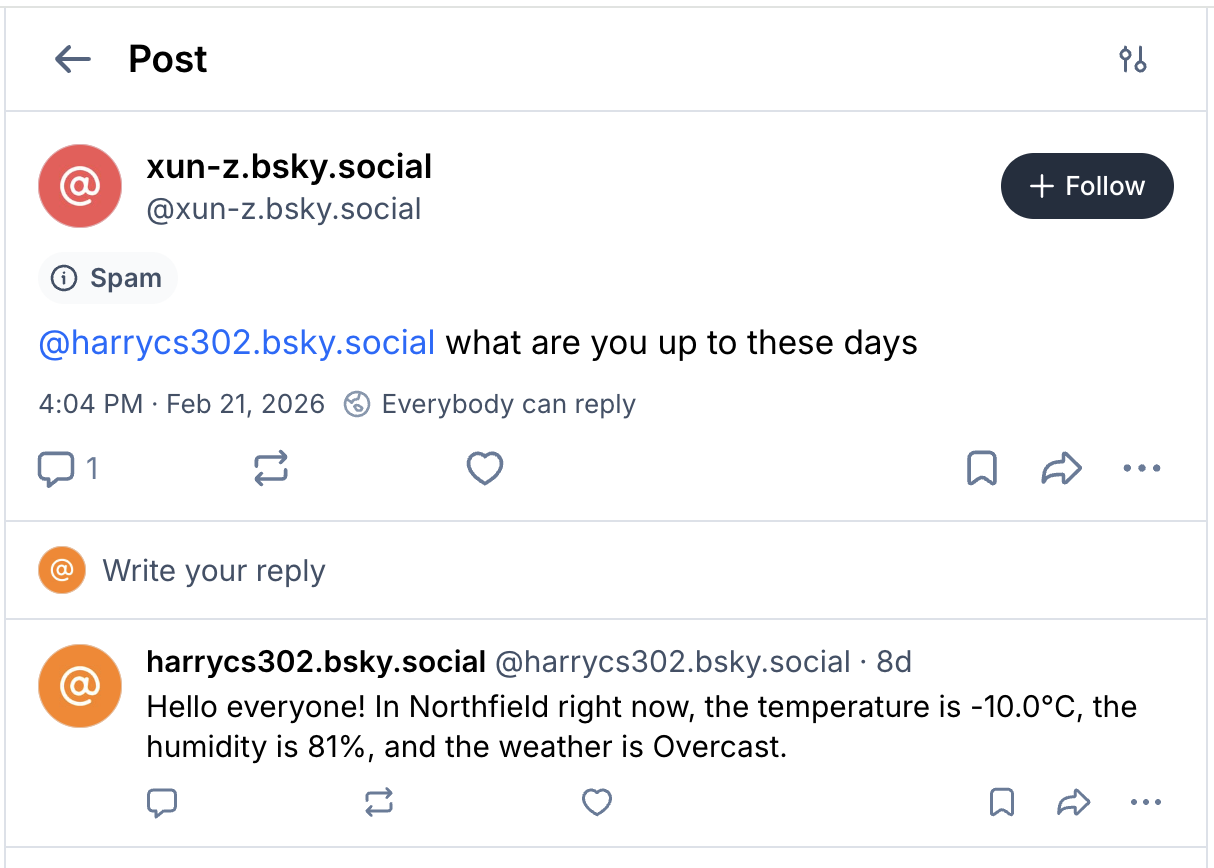Share xun-z's post

pyautogui.click(x=1062, y=467)
